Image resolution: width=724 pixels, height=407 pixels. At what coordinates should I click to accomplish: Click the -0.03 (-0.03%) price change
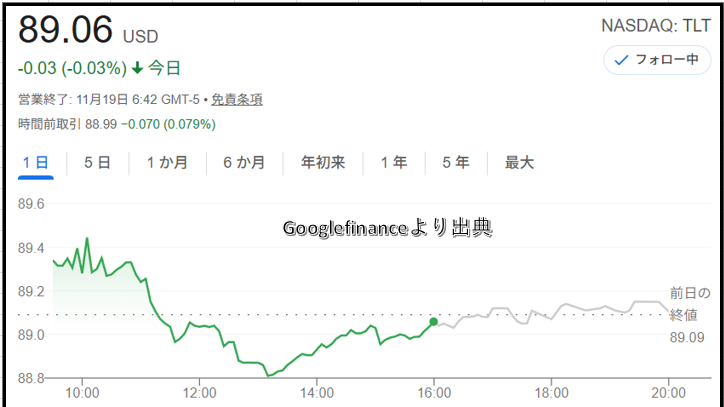72,69
